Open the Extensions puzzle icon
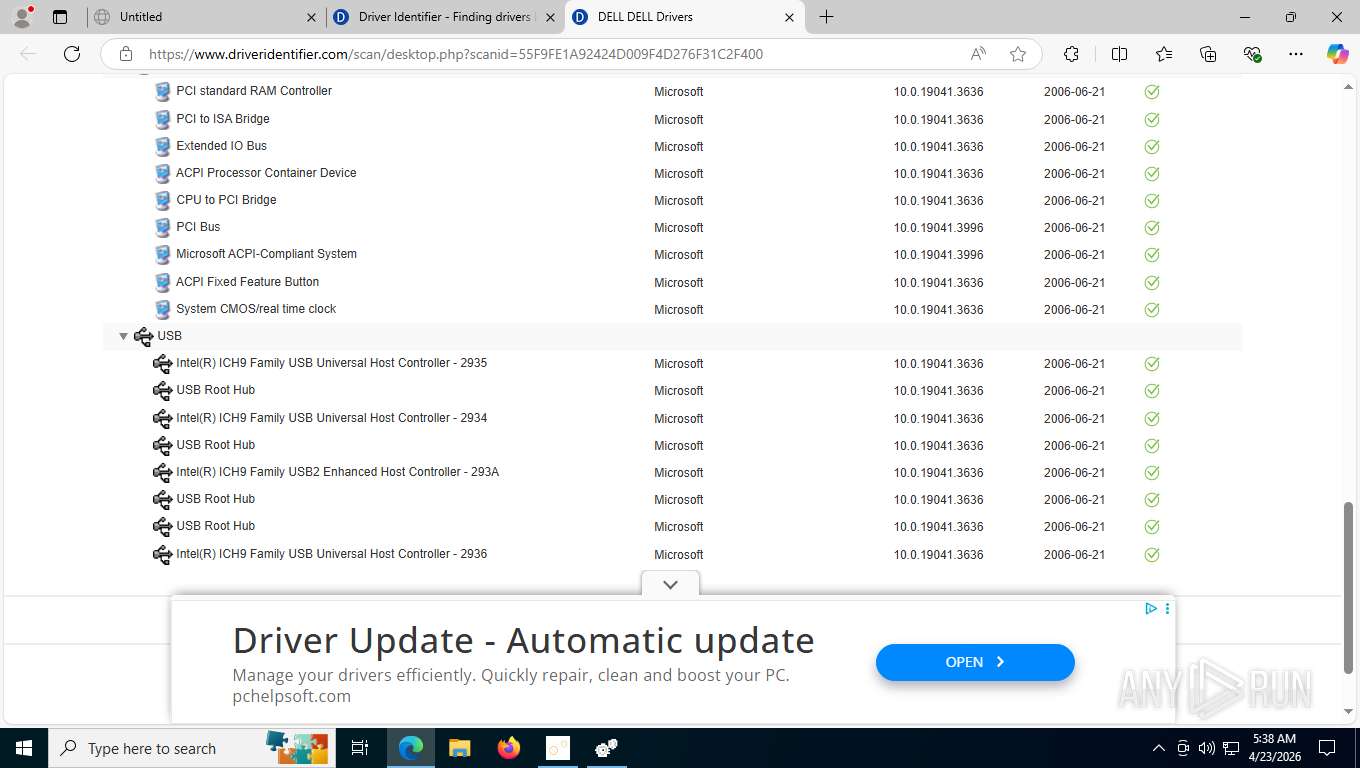Image resolution: width=1360 pixels, height=768 pixels. click(1071, 54)
